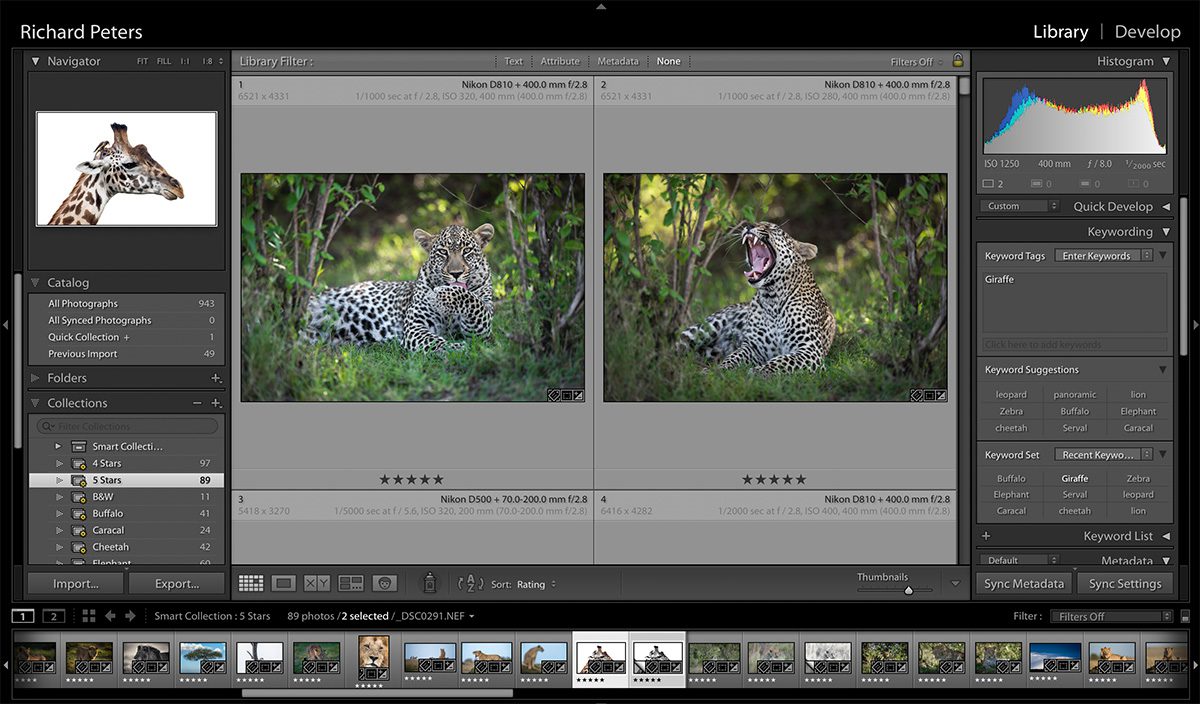Select None in Library Filter

click(x=668, y=62)
